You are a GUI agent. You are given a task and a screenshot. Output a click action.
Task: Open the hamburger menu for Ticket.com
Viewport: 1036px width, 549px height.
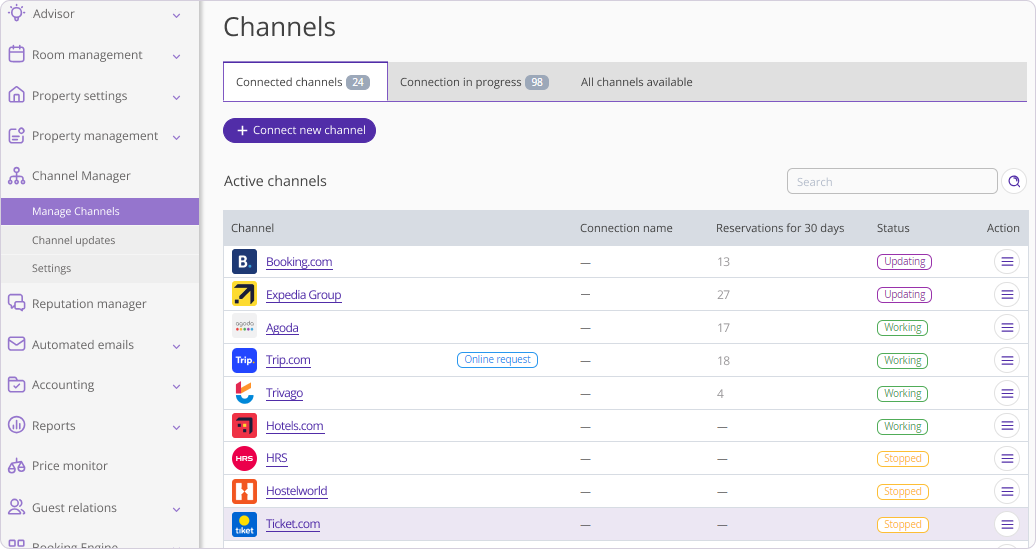[1007, 524]
